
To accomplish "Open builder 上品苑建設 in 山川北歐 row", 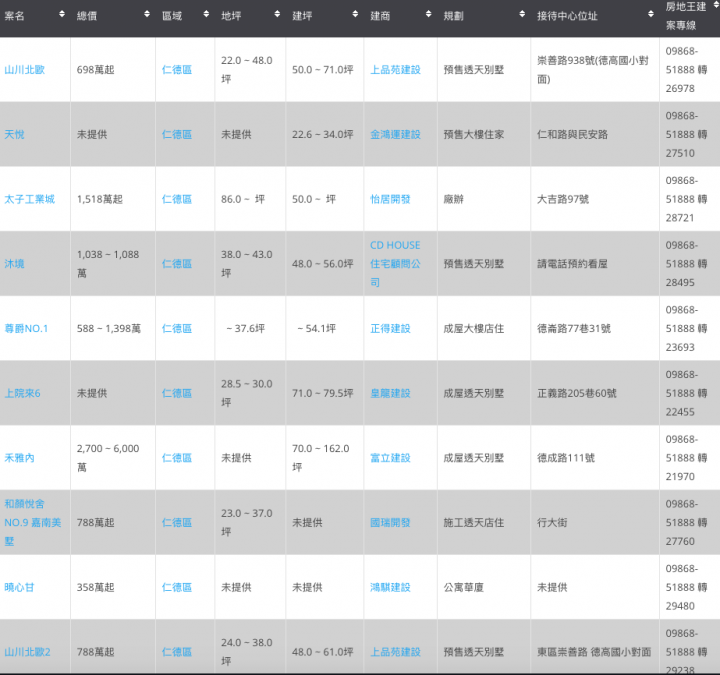I will [x=395, y=70].
